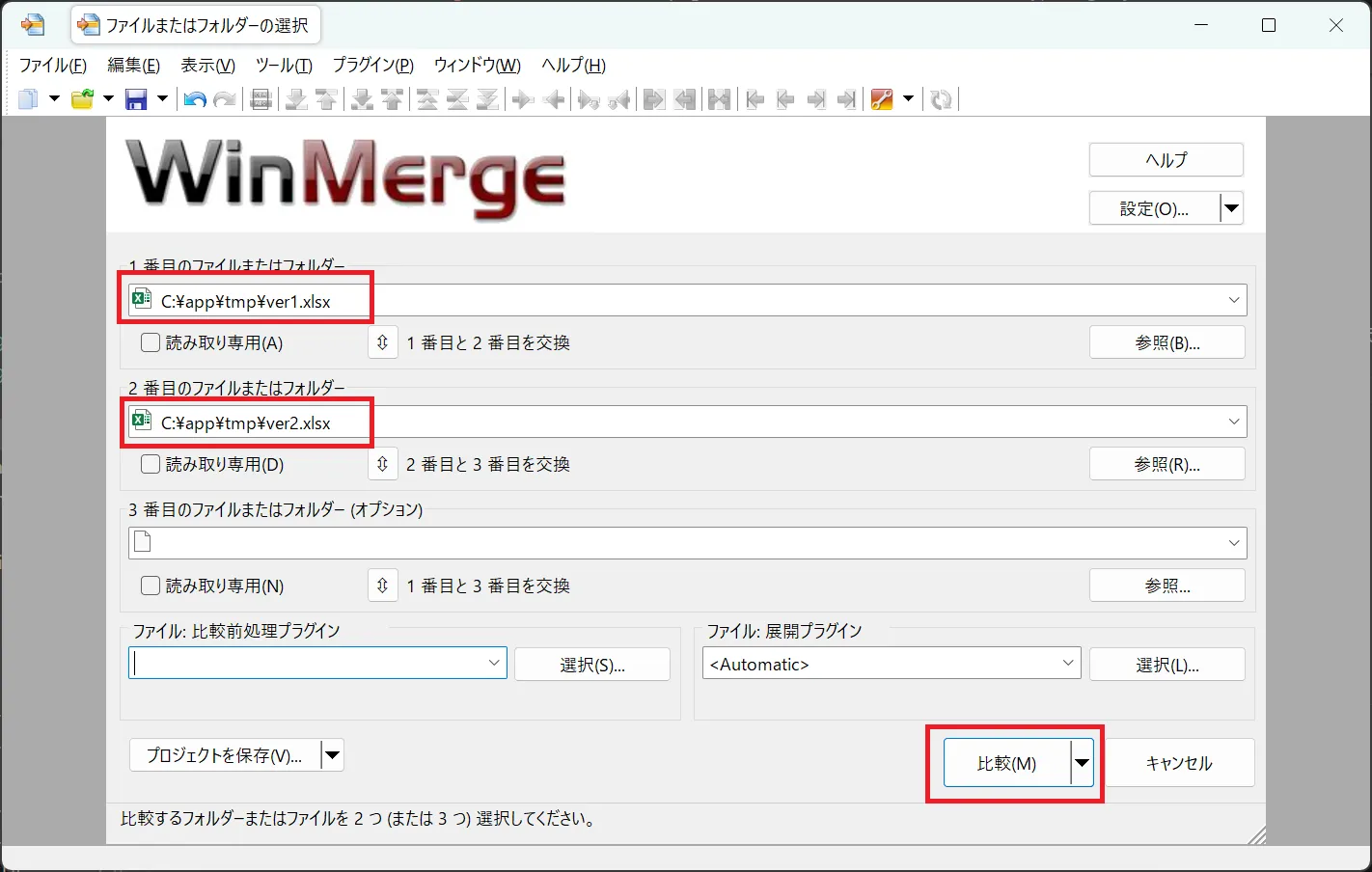Expand the Save toolbar dropdown arrow
This screenshot has width=1372, height=872.
tap(162, 98)
